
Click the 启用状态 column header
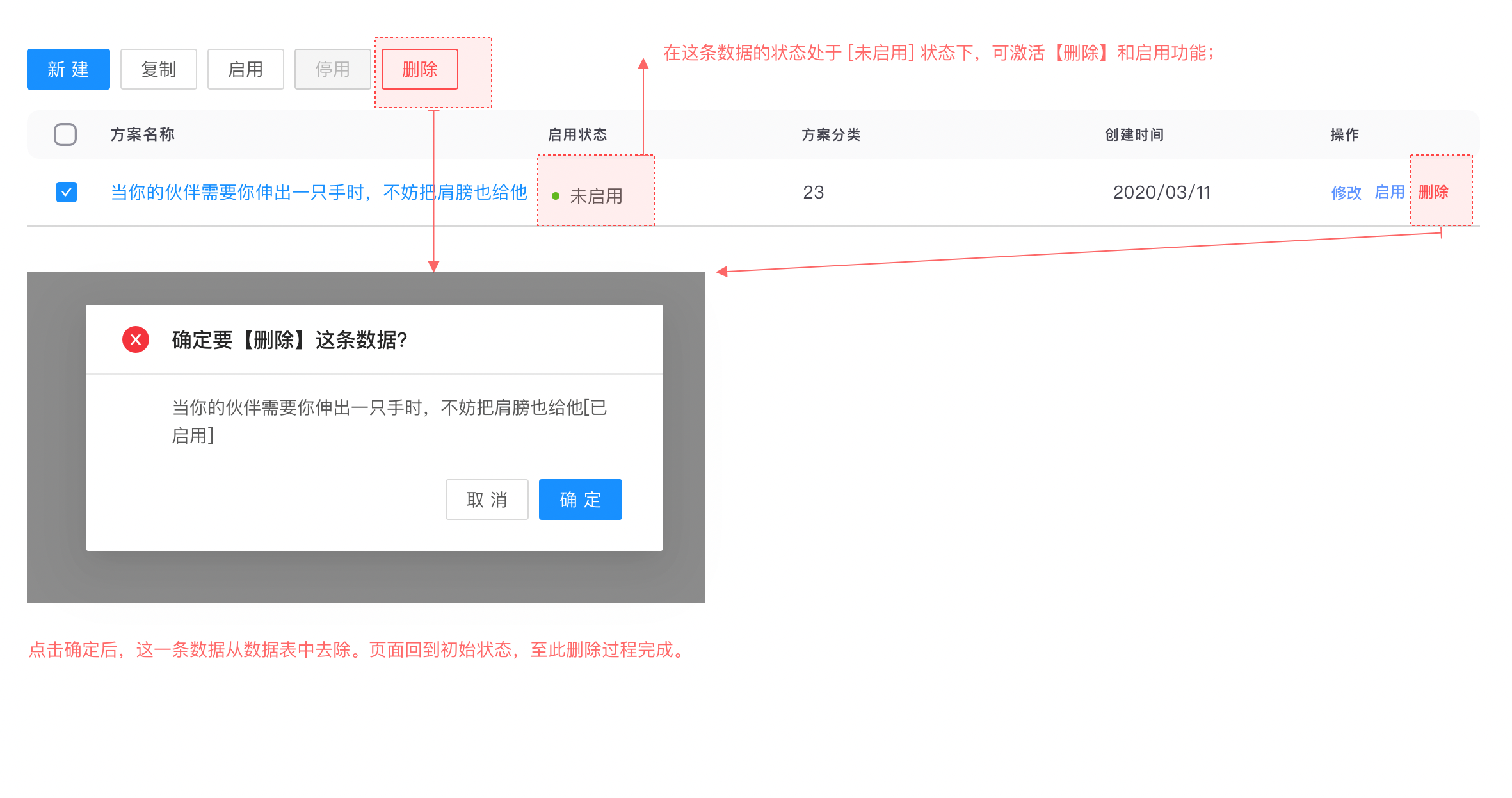click(577, 134)
